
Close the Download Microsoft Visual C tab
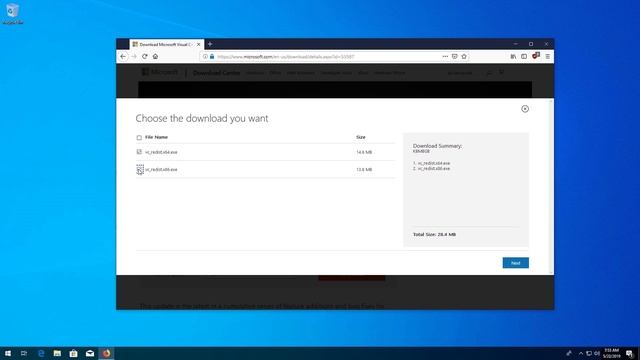[199, 44]
